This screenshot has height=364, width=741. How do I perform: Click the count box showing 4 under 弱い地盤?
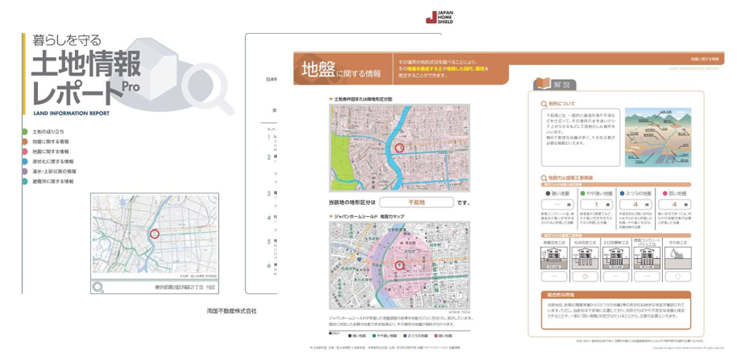click(x=674, y=205)
